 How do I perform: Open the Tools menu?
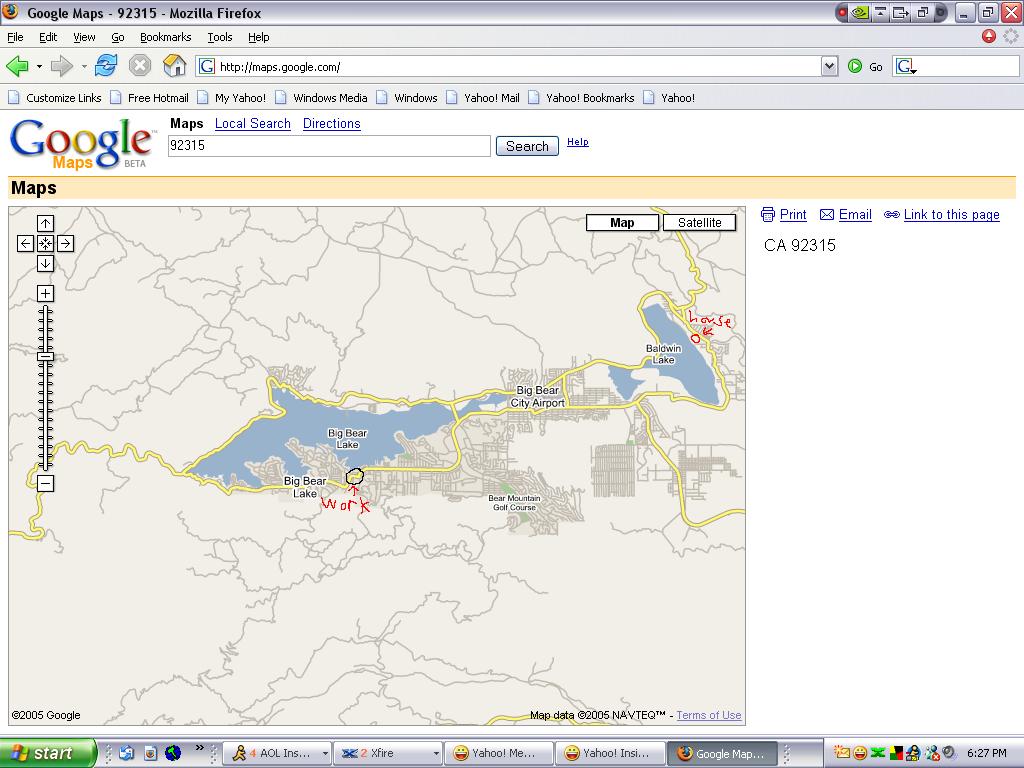coord(219,37)
